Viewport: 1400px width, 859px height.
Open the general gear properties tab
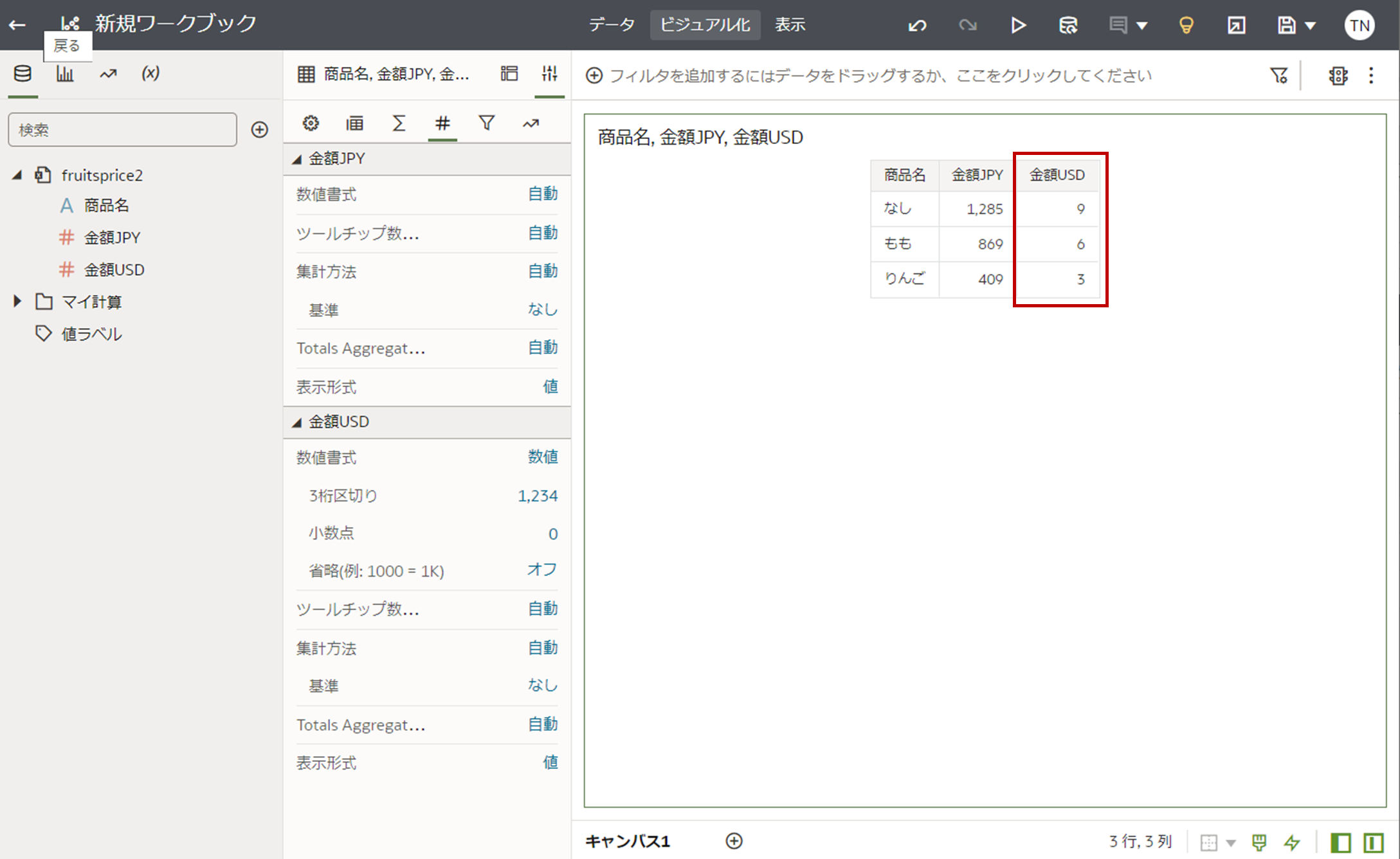click(x=311, y=123)
